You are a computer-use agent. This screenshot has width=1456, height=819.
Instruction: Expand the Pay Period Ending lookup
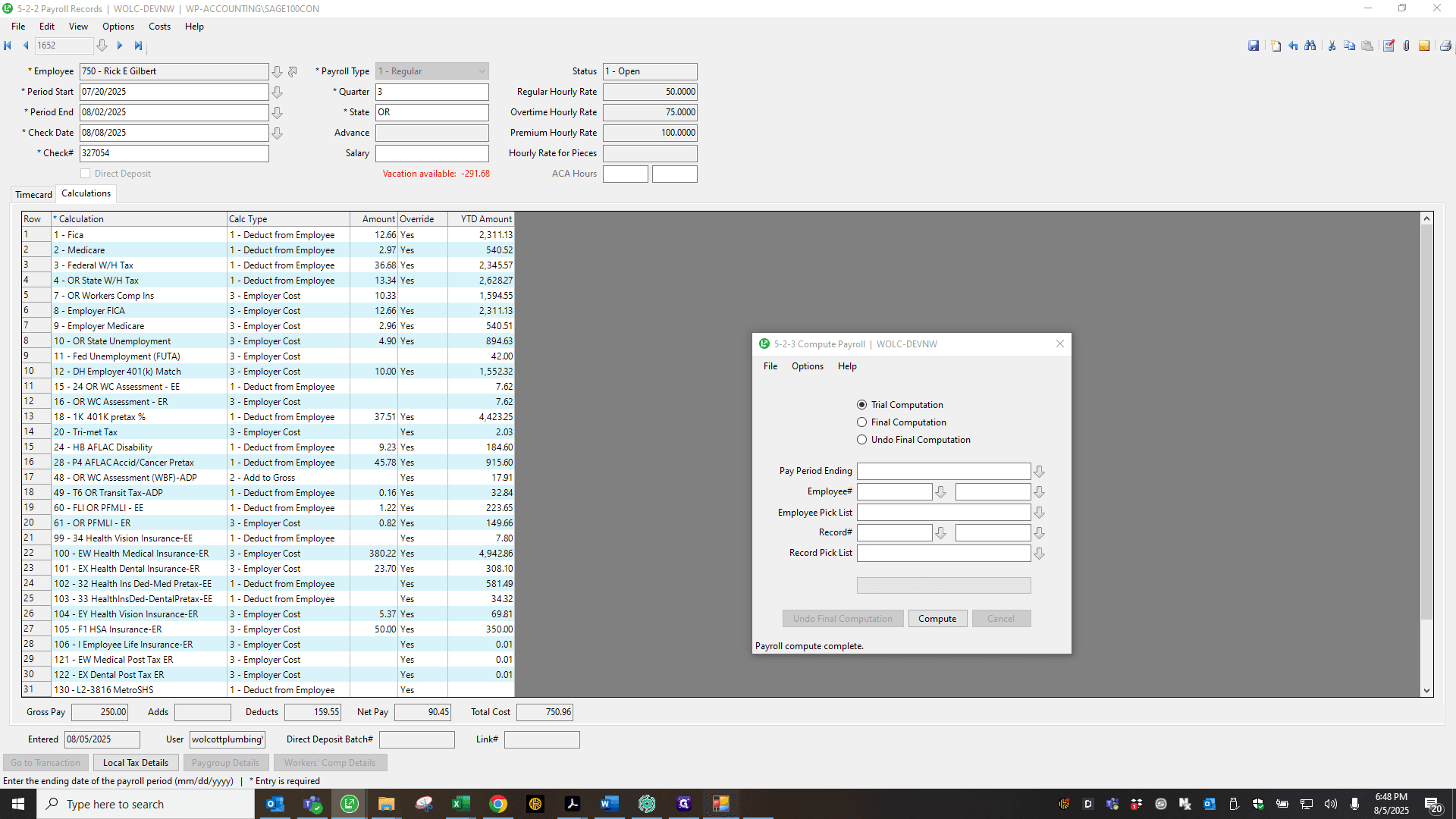coord(1040,472)
